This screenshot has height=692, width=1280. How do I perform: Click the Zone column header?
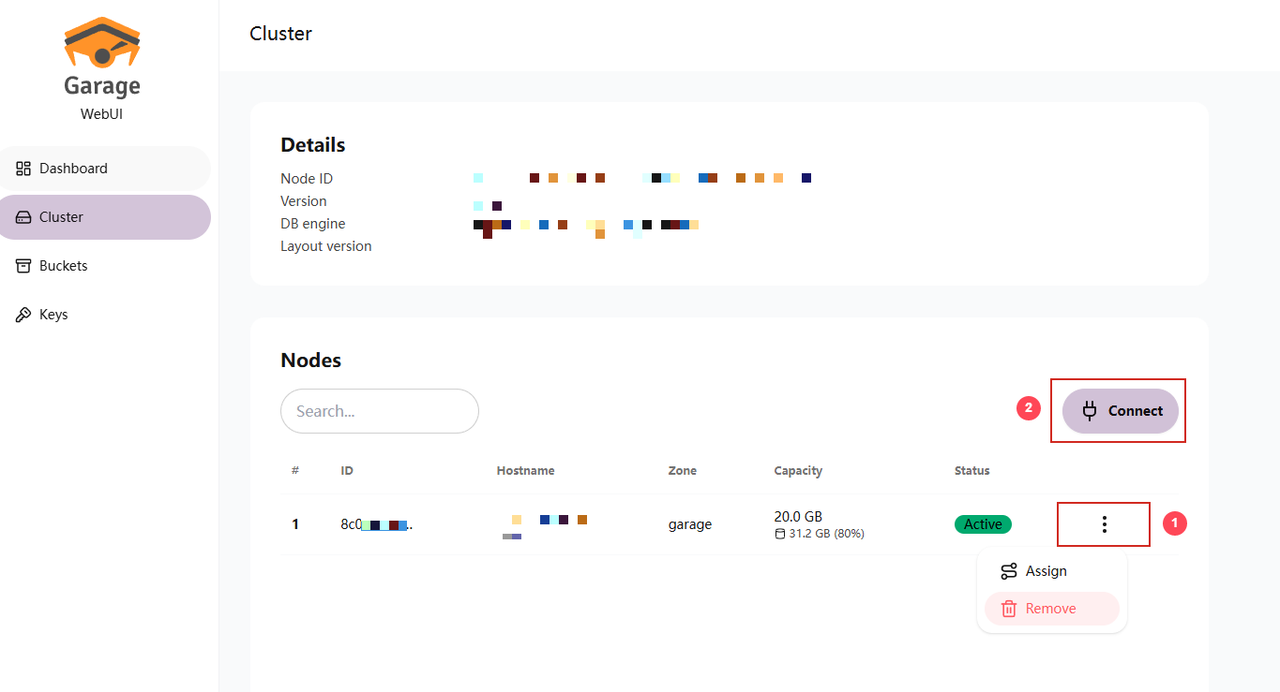tap(682, 470)
